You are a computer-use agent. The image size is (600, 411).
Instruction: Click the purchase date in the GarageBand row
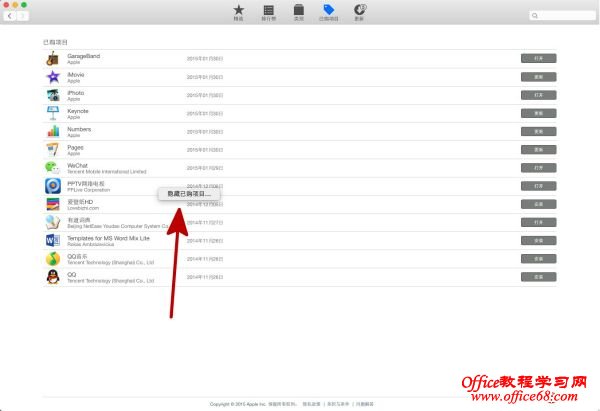tap(205, 59)
